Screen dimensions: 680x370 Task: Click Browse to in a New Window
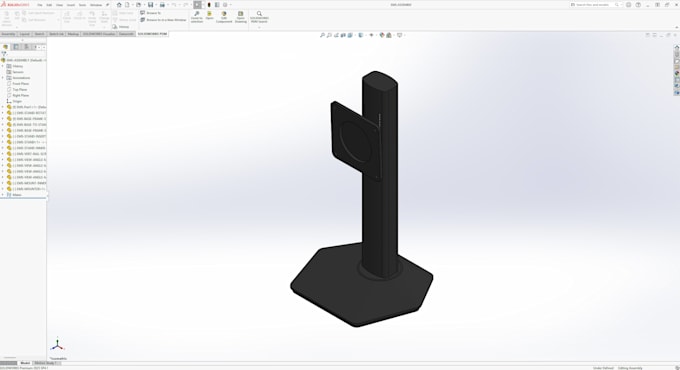163,20
